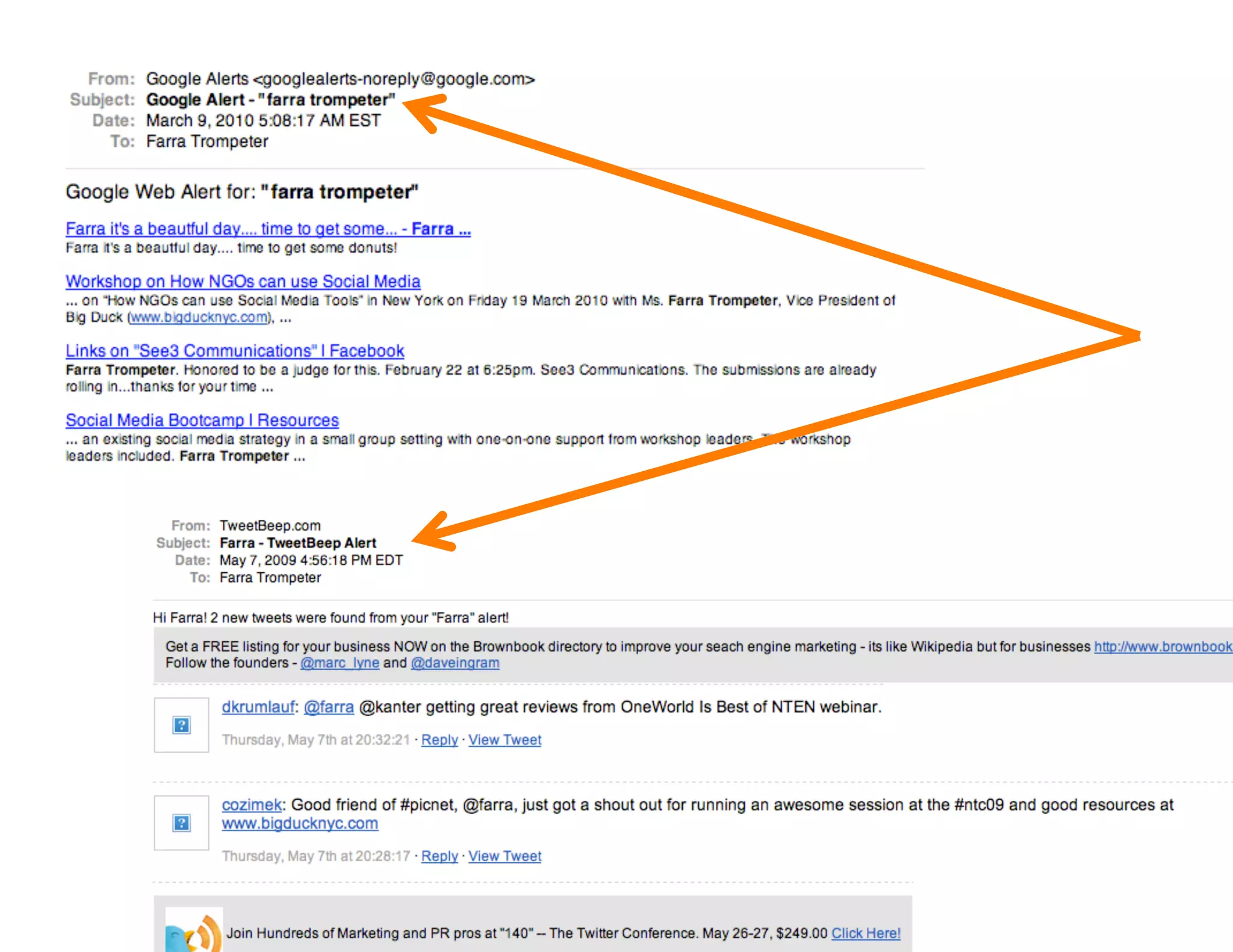The width and height of the screenshot is (1233, 952).
Task: Click cozimek's missing avatar image placeholder
Action: coord(181,823)
